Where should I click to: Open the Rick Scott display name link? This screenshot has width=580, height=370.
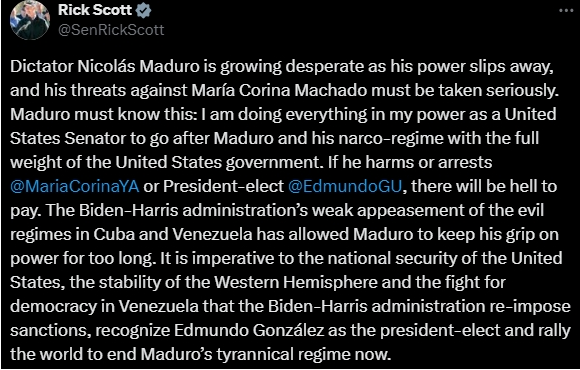click(x=95, y=10)
